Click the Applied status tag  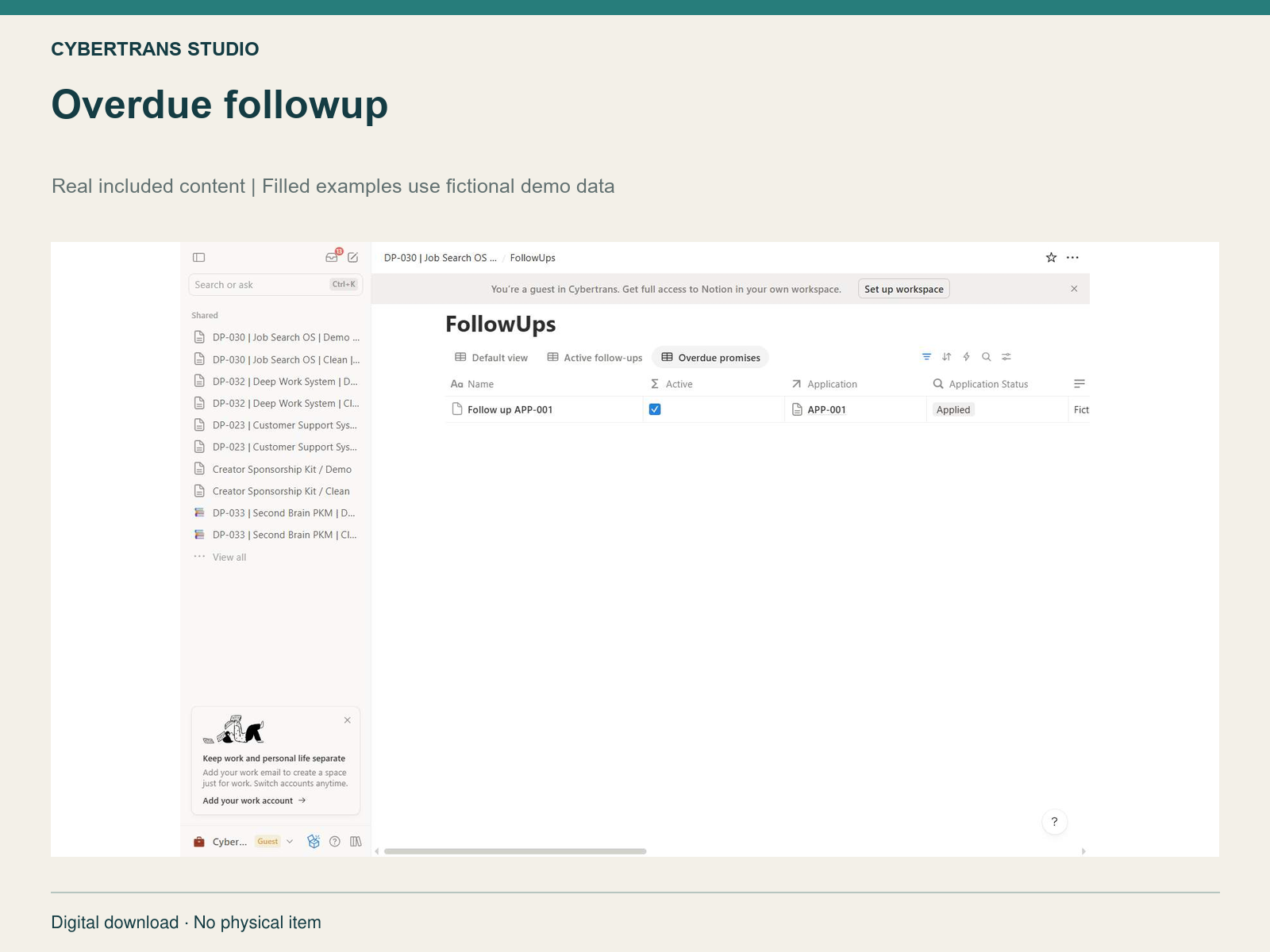(x=953, y=409)
